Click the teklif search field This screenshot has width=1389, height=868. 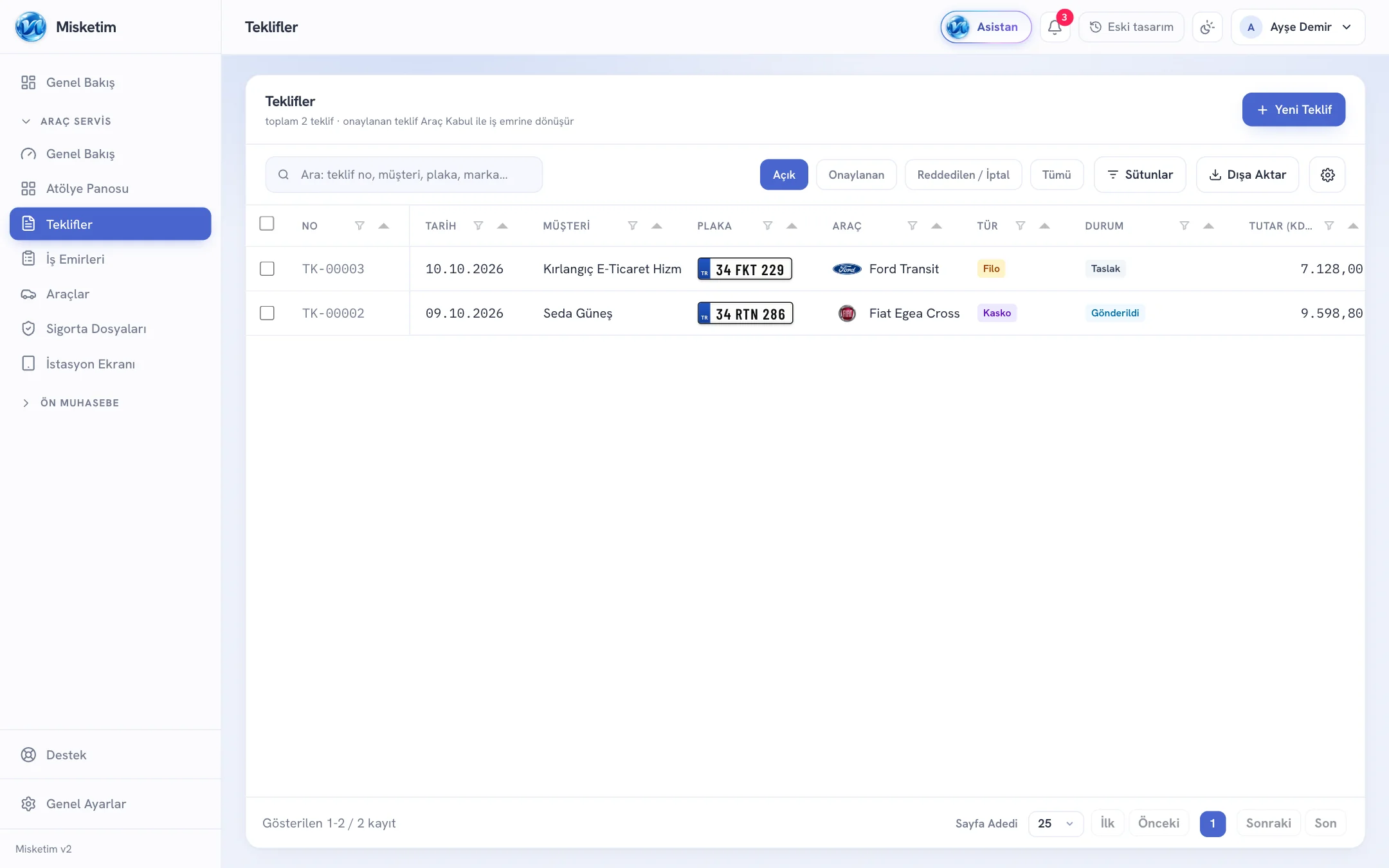click(x=404, y=175)
